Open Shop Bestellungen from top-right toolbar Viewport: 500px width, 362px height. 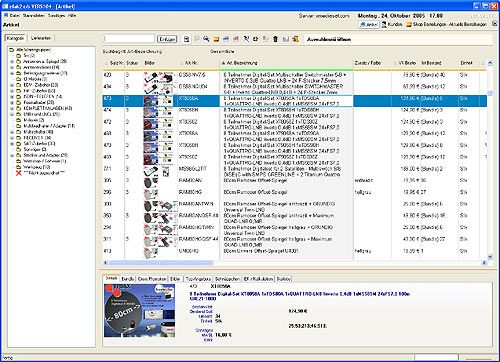click(426, 24)
